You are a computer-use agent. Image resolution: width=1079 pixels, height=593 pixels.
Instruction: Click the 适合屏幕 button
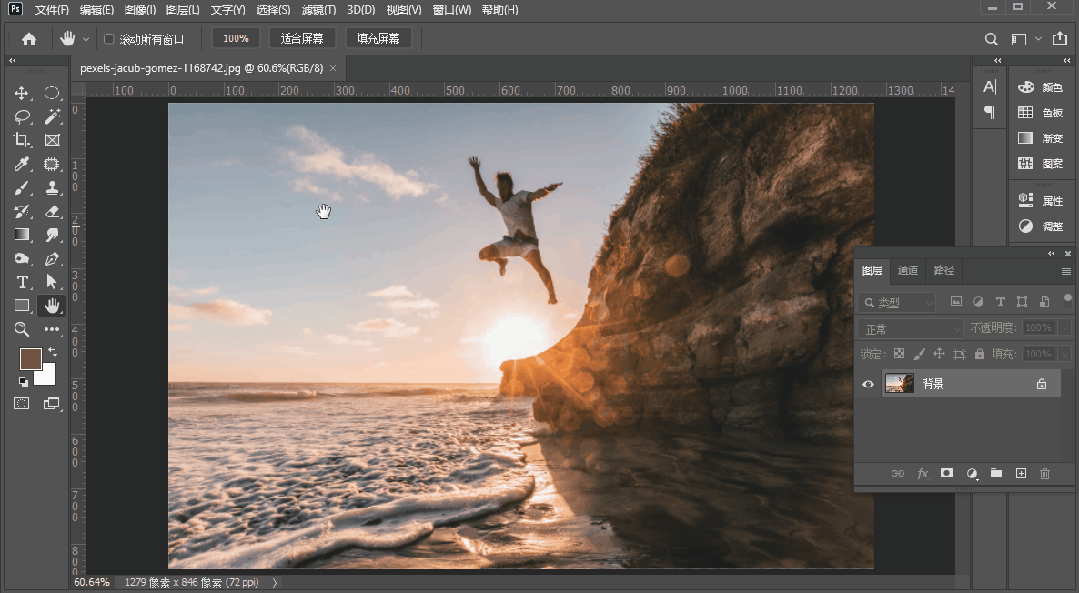pyautogui.click(x=302, y=39)
